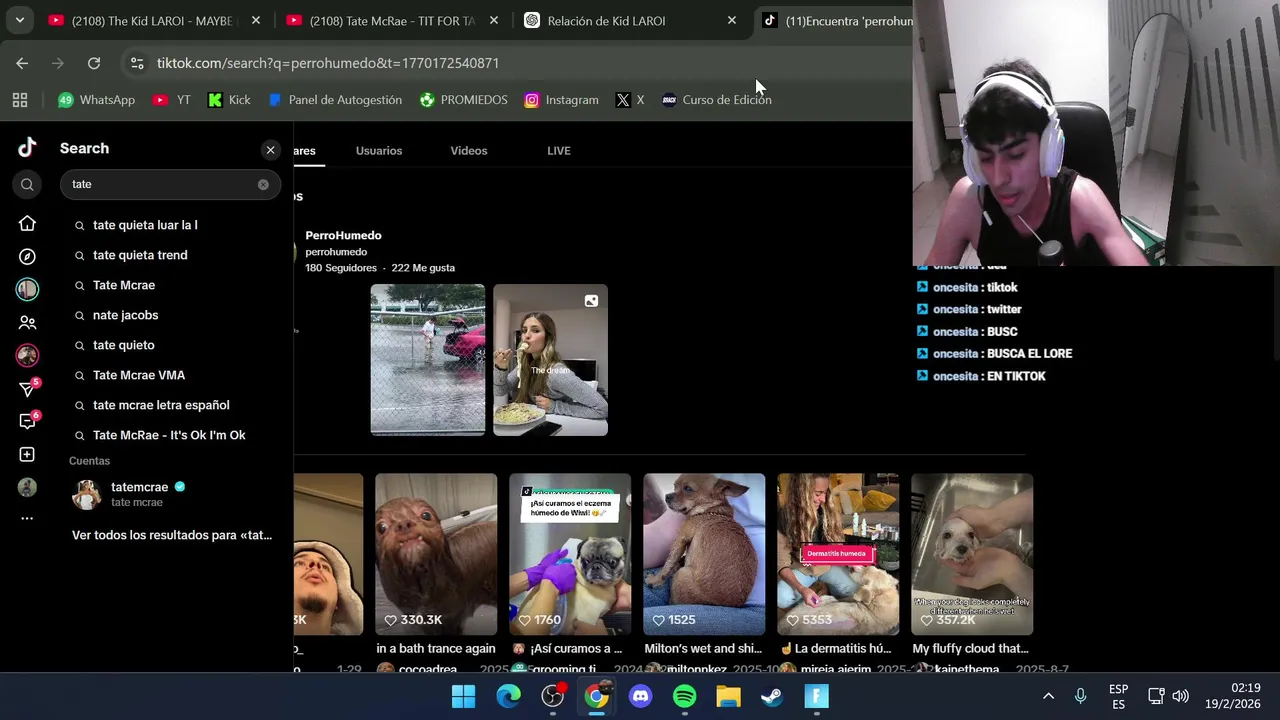Click the TikTok logo icon in the sidebar

pos(27,148)
